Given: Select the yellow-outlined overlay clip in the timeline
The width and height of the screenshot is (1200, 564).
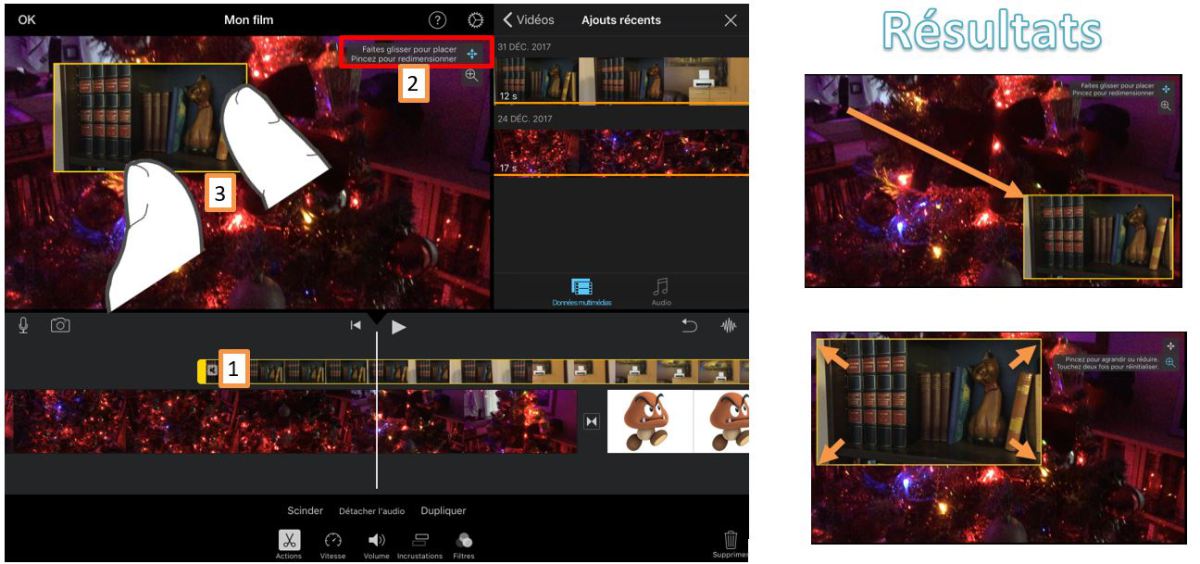Looking at the screenshot, I should 473,372.
